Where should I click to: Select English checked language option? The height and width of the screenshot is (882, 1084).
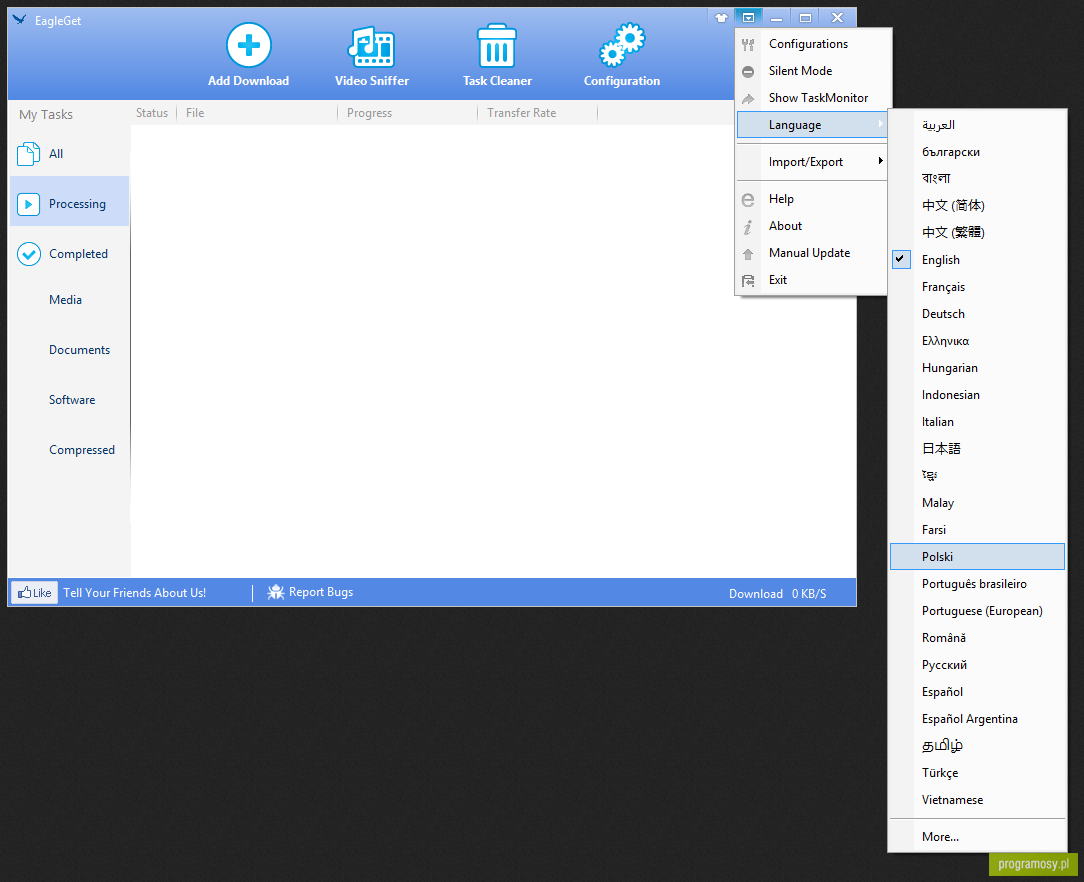click(978, 260)
